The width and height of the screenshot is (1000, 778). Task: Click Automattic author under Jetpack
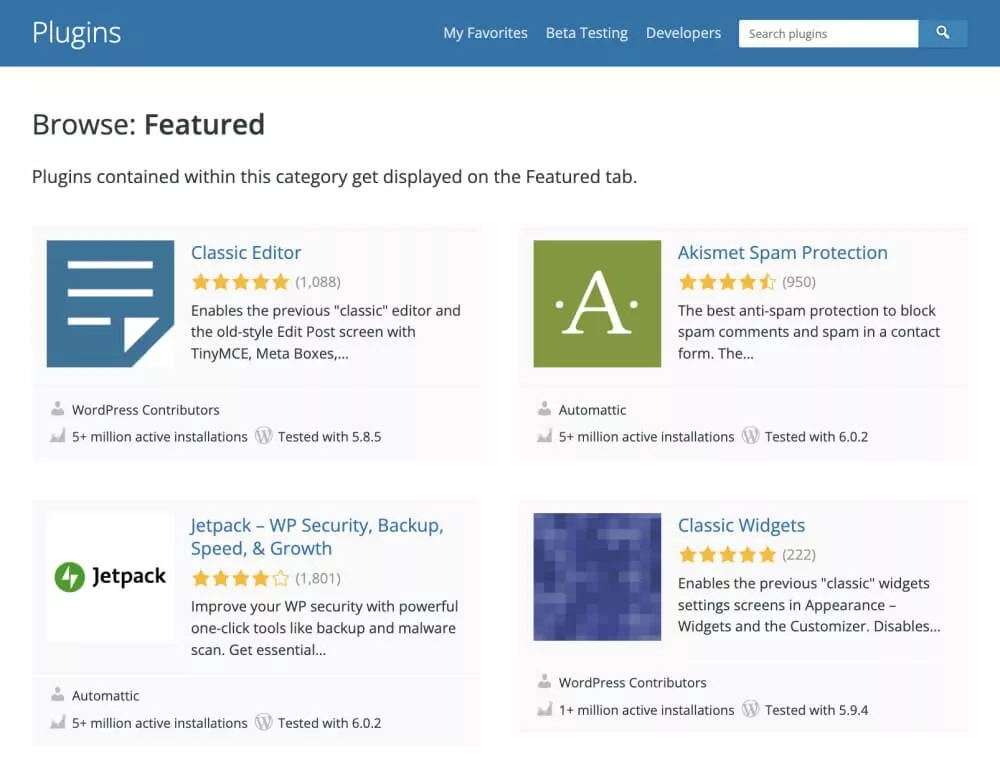[x=105, y=696]
